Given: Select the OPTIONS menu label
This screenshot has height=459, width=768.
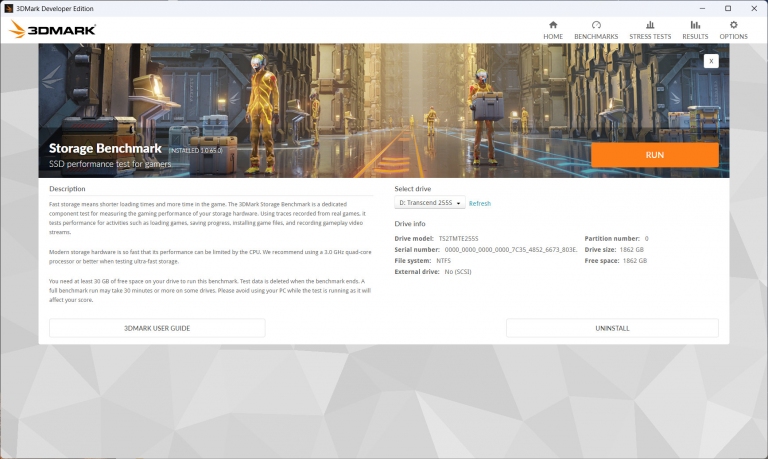Looking at the screenshot, I should click(x=733, y=36).
